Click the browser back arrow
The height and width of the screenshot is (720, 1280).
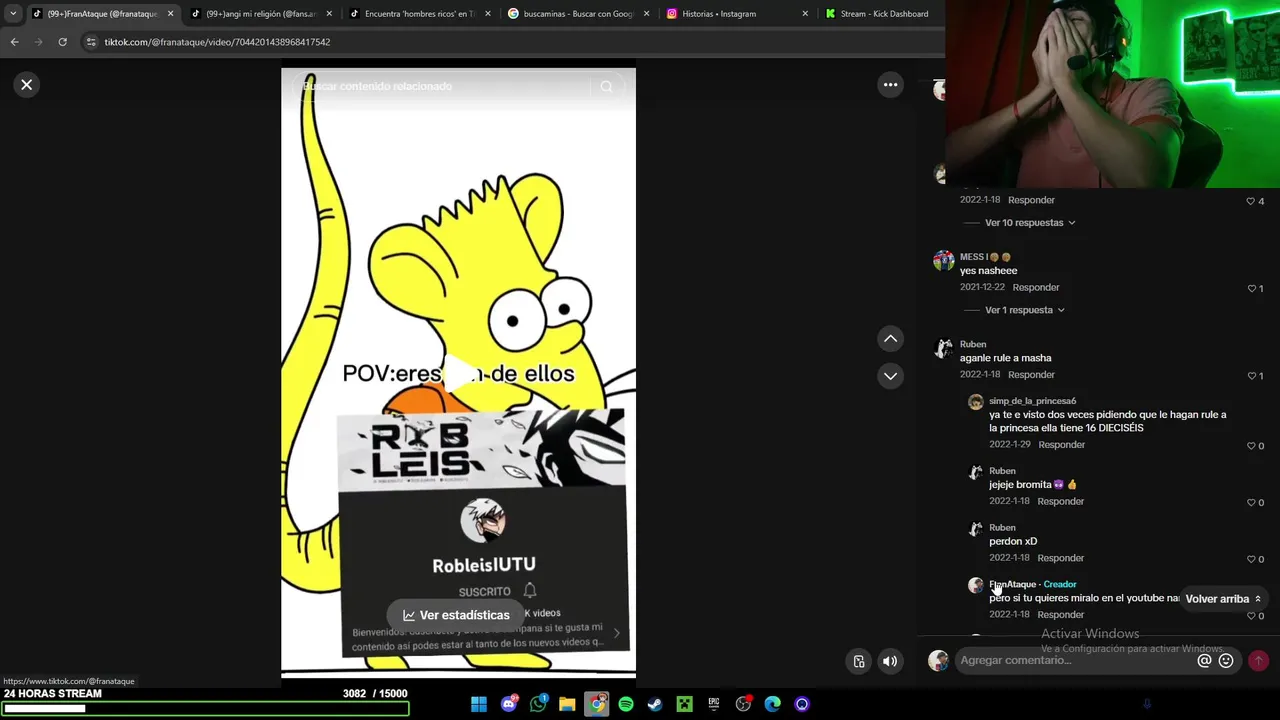(14, 42)
